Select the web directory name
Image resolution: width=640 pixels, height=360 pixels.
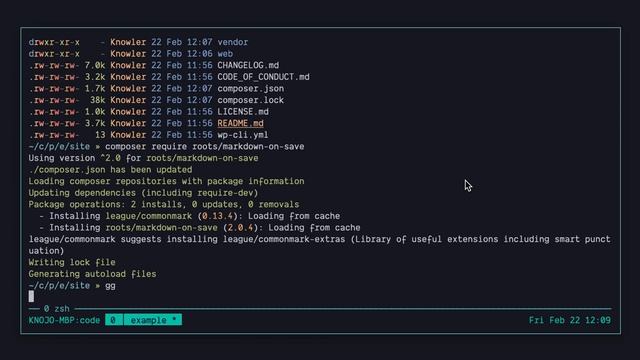(x=225, y=54)
